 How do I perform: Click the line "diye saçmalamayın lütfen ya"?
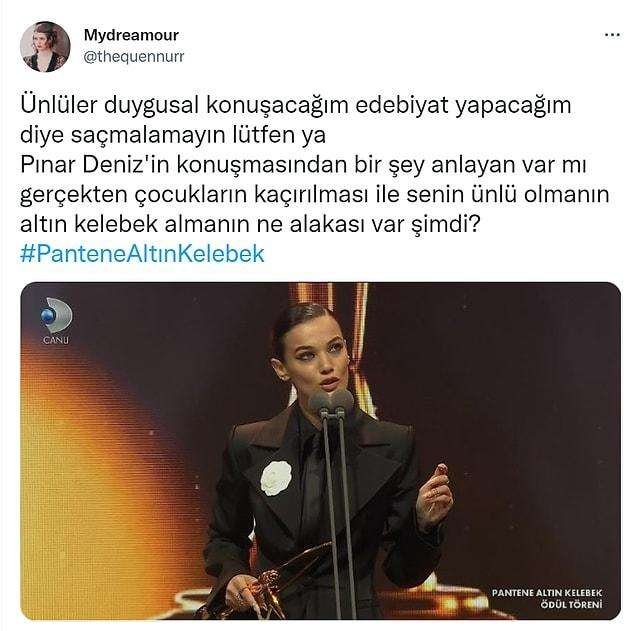pyautogui.click(x=173, y=135)
